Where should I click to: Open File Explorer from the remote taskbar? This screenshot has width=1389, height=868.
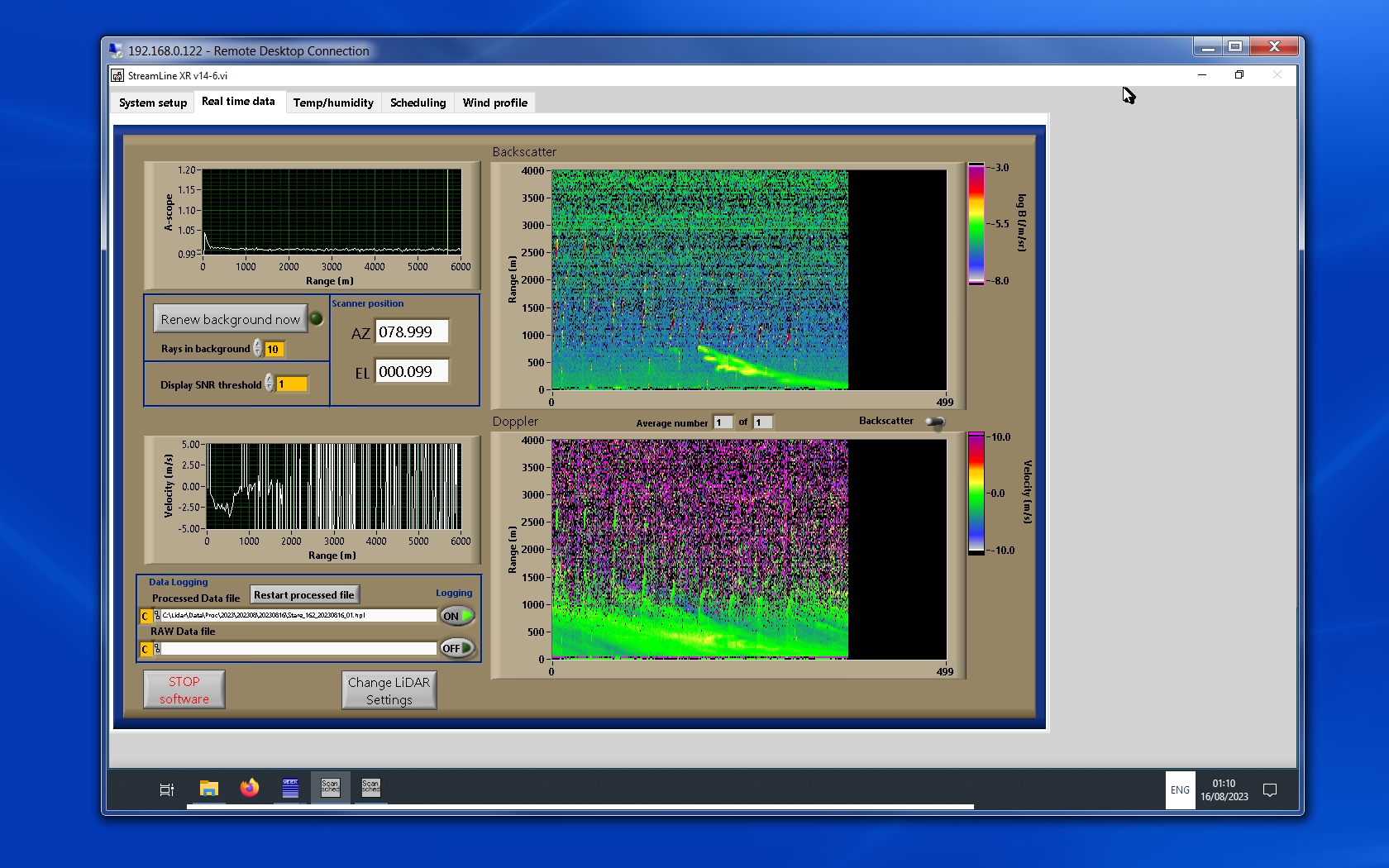209,789
